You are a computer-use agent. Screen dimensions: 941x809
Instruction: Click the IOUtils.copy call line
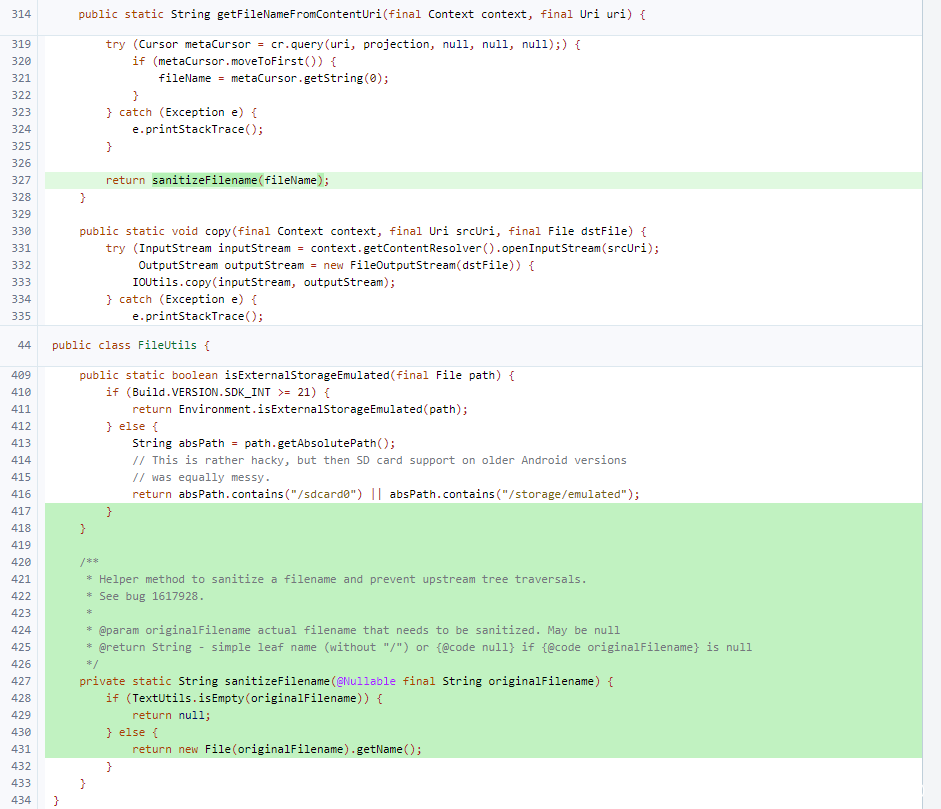coord(264,282)
